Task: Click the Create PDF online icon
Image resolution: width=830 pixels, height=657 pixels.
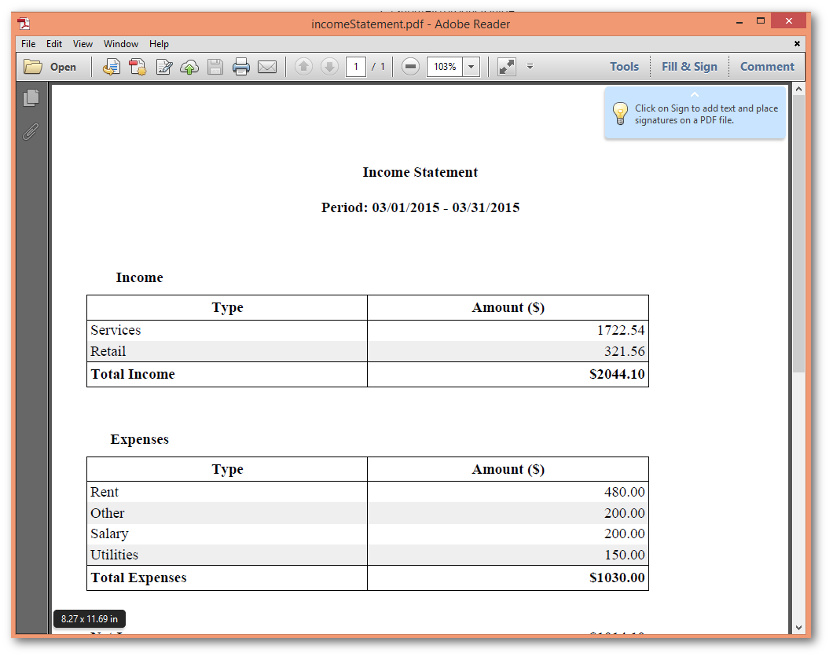Action: click(x=137, y=67)
